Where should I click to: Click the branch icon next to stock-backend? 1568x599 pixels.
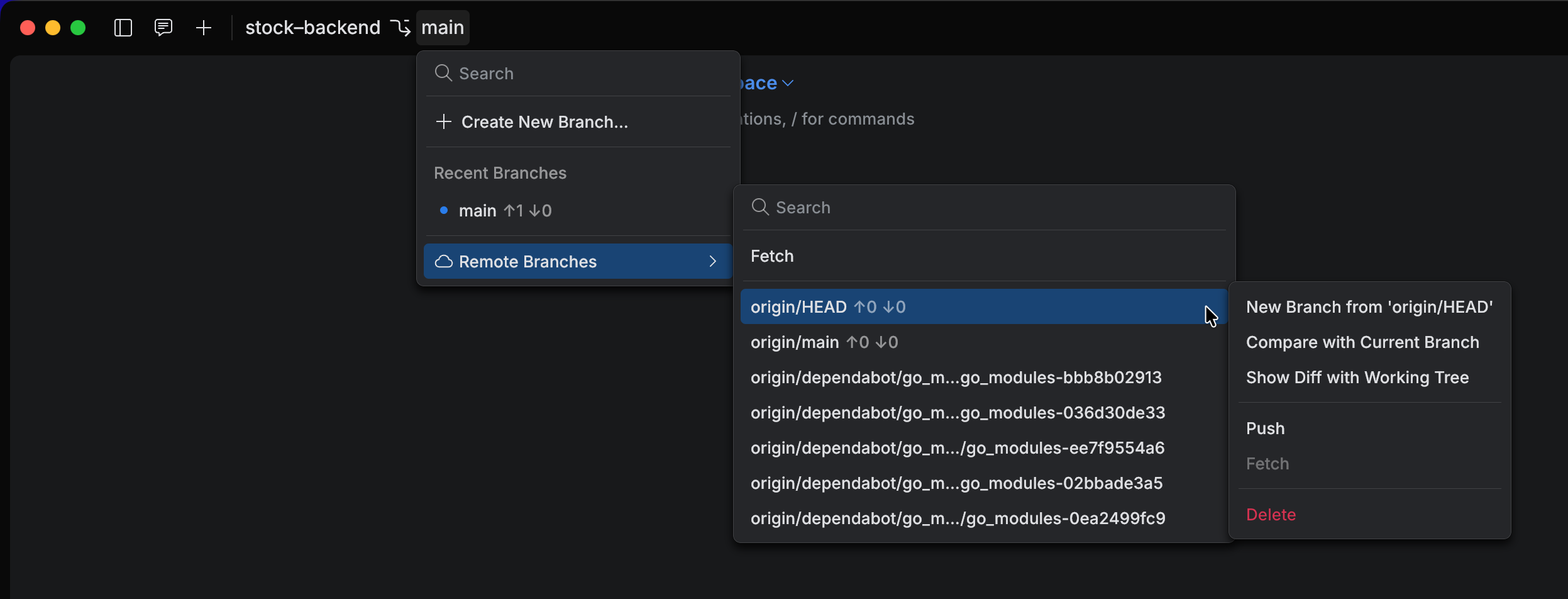click(x=400, y=28)
